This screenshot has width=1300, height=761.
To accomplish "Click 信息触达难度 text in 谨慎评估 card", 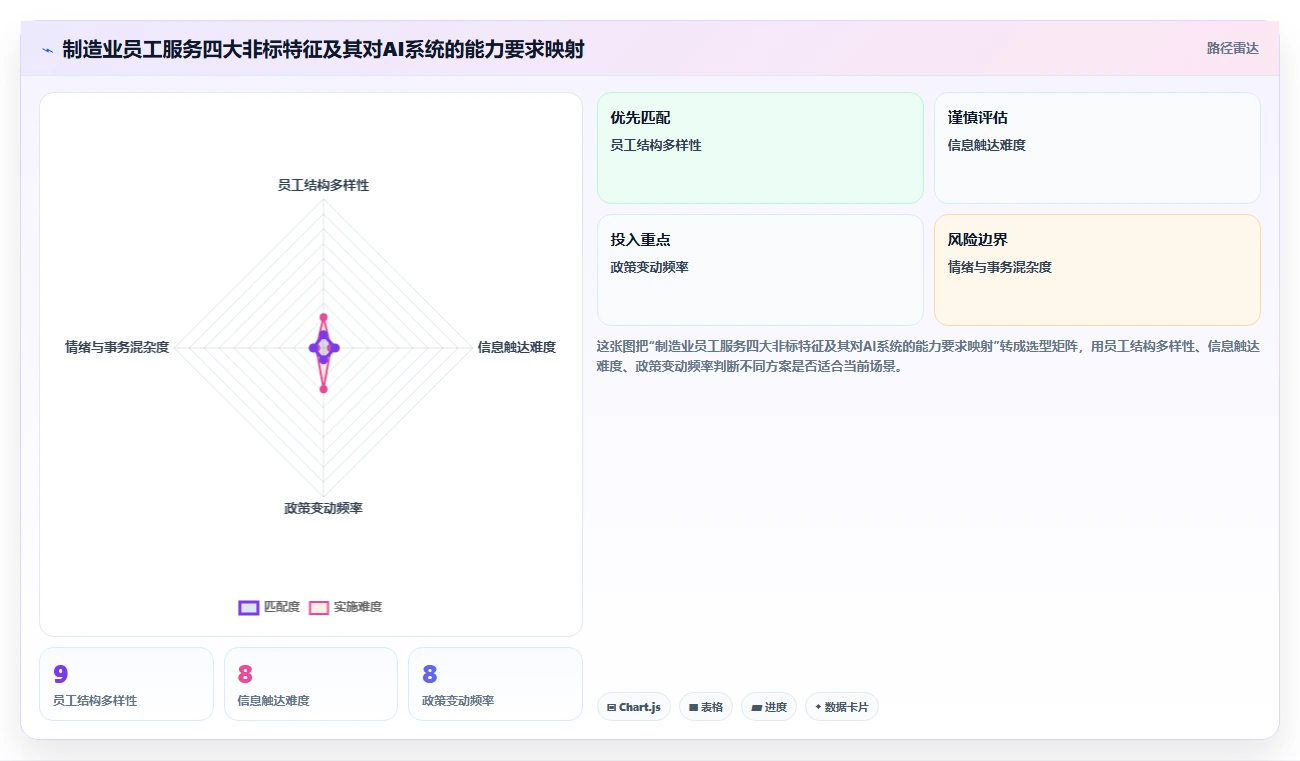I will (987, 145).
